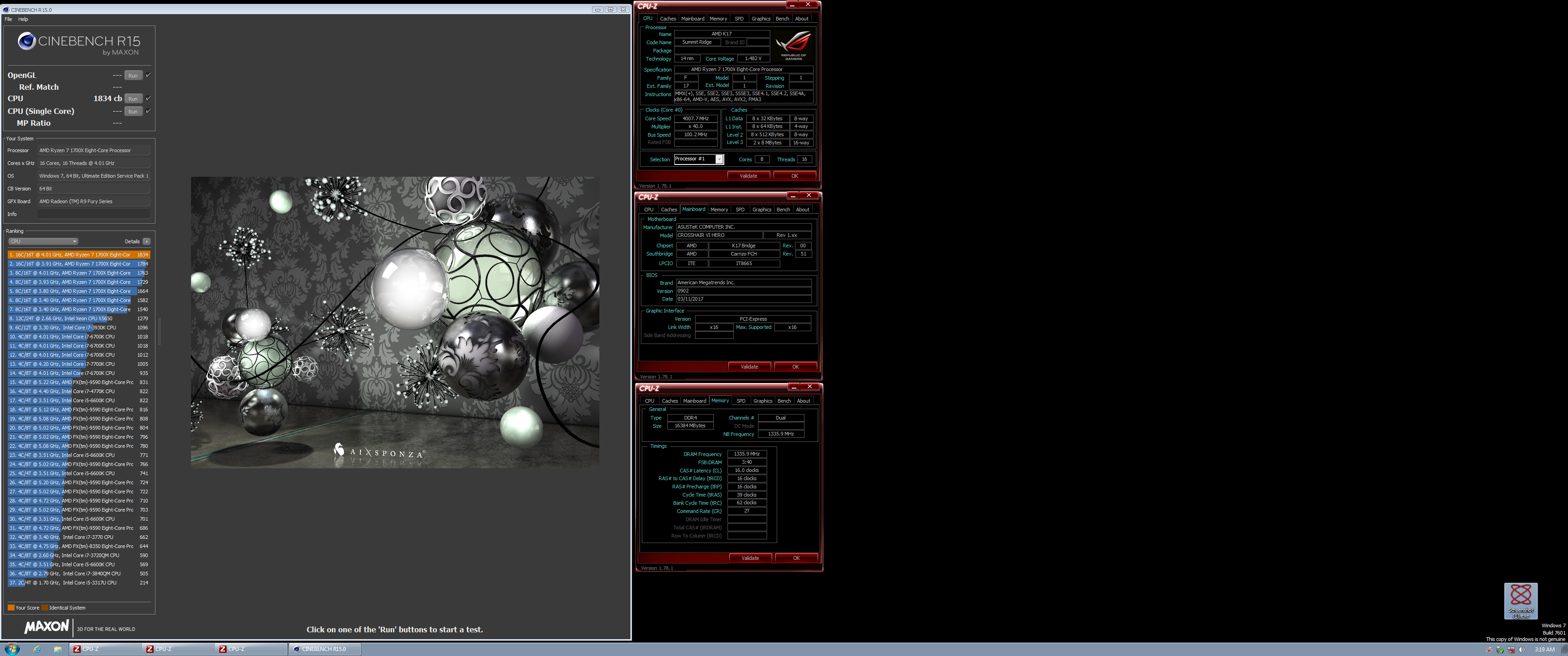Click the Cinebench icon in the title bar
The image size is (1568, 656).
point(6,10)
